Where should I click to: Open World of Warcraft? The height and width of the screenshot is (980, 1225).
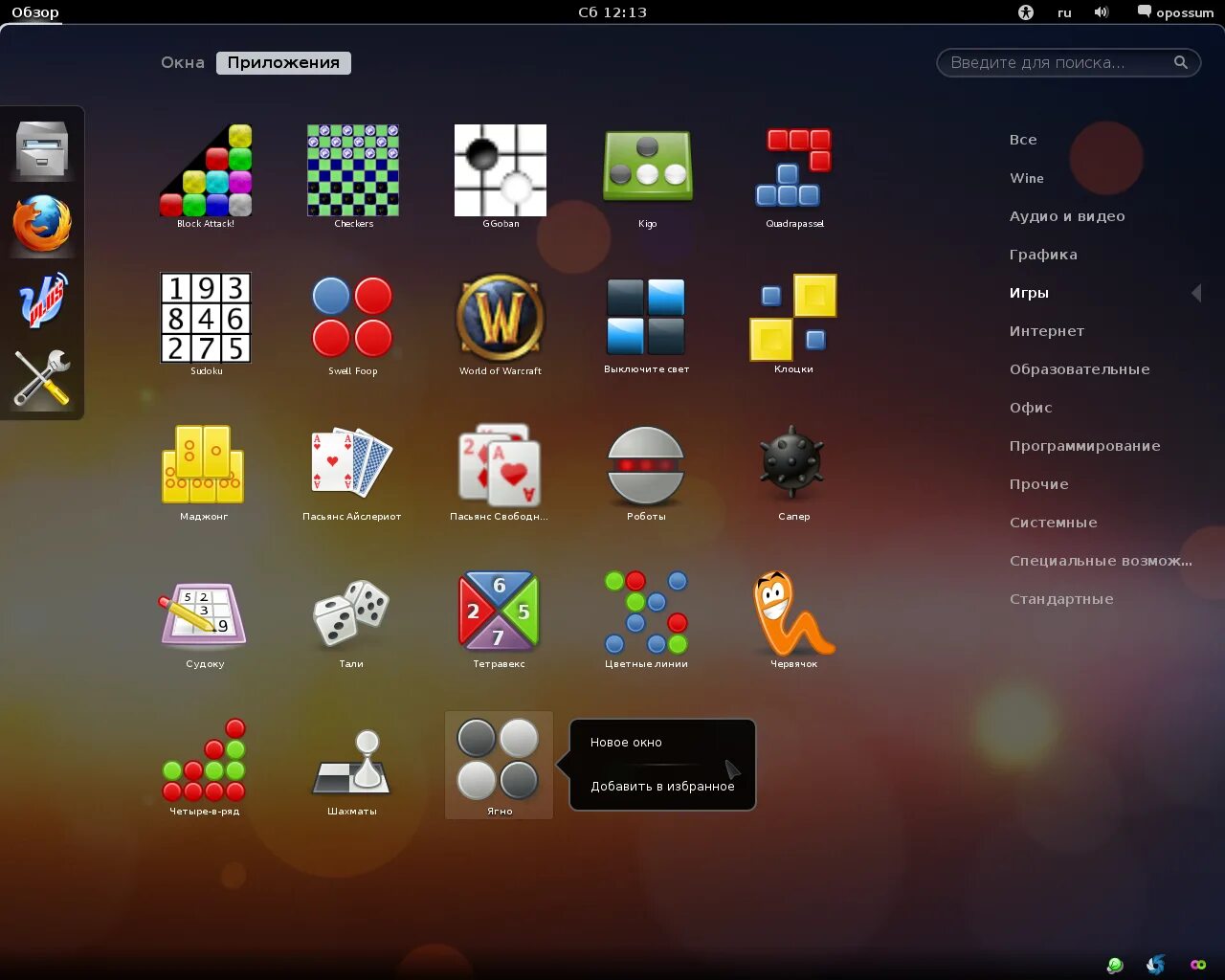499,321
